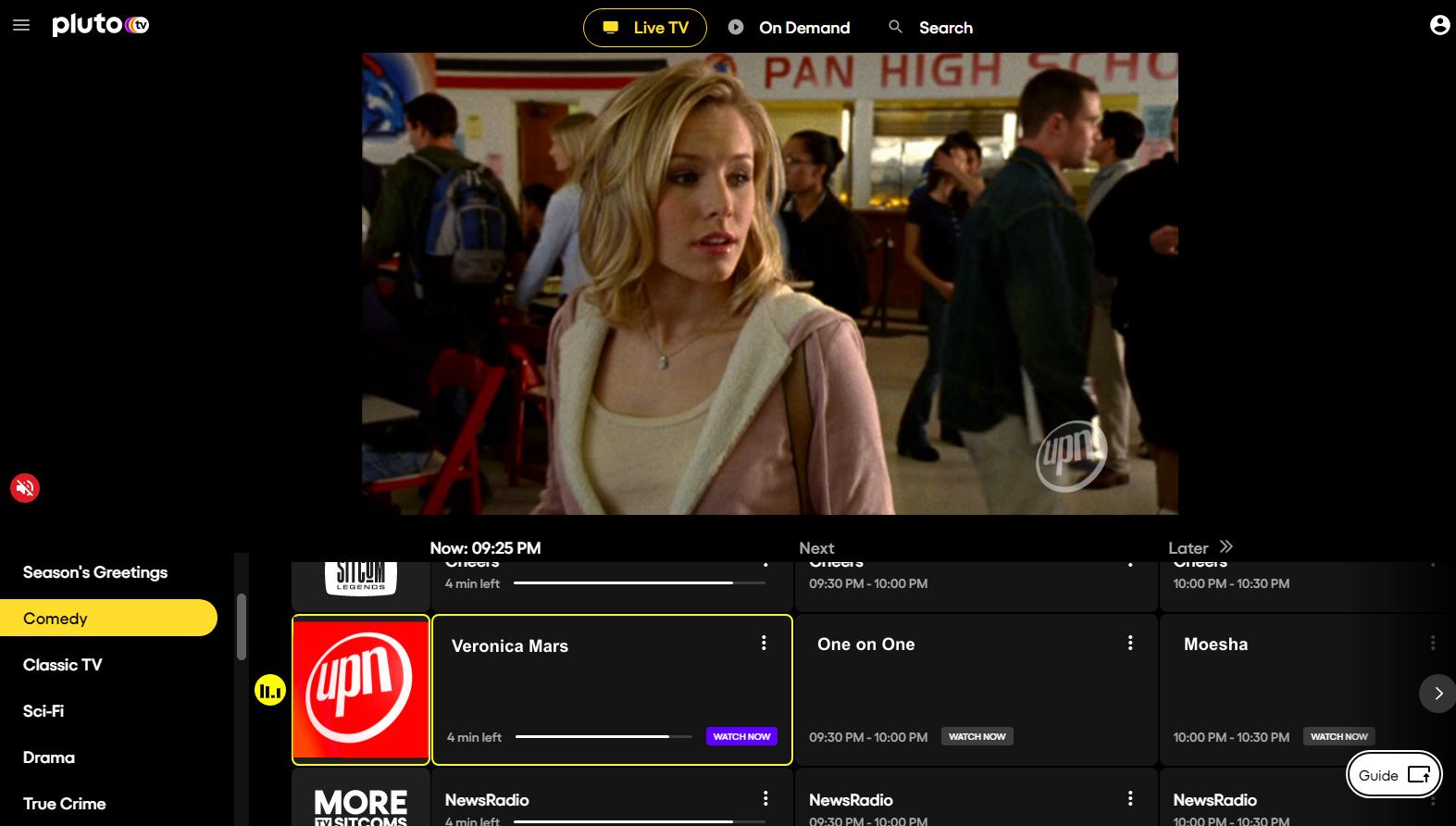Click the Now: 09:25 PM time label
Viewport: 1456px width, 826px height.
pyautogui.click(x=485, y=548)
